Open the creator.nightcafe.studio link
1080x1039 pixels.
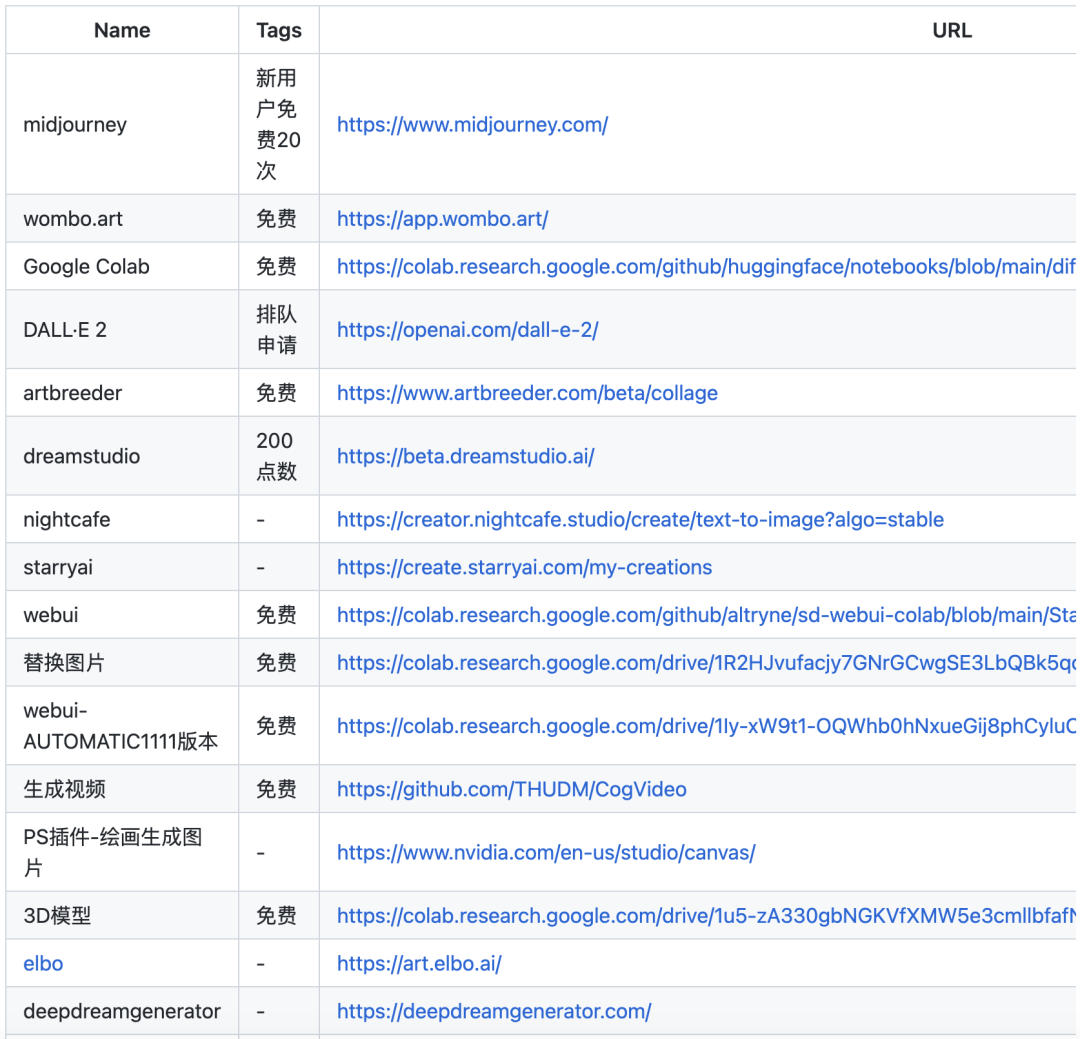[x=640, y=520]
